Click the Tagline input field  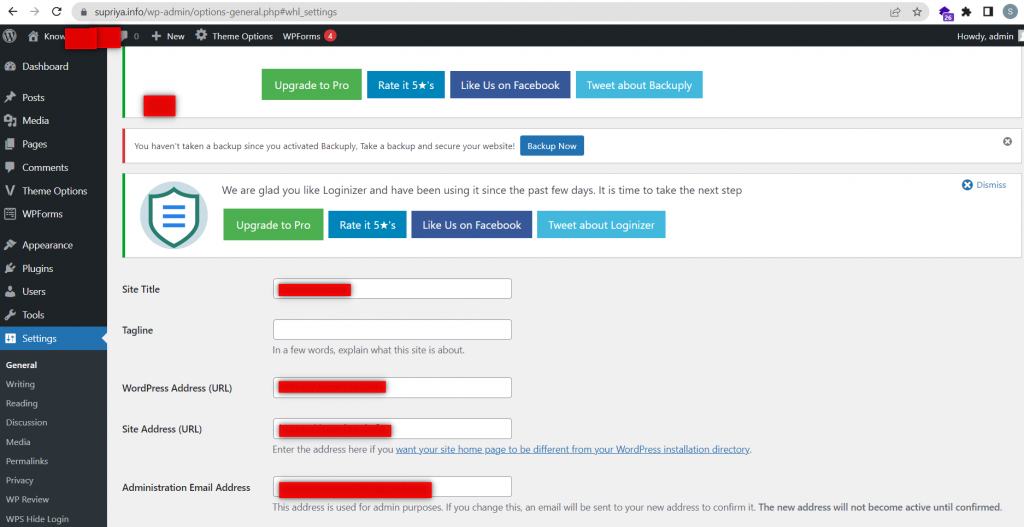(x=392, y=329)
